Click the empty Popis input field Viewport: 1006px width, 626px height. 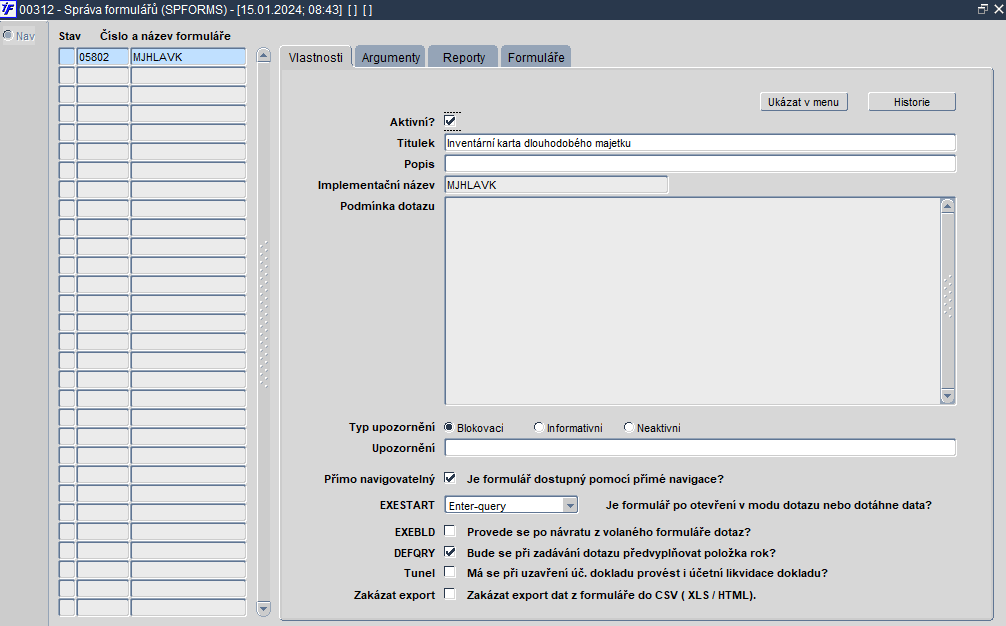[700, 164]
